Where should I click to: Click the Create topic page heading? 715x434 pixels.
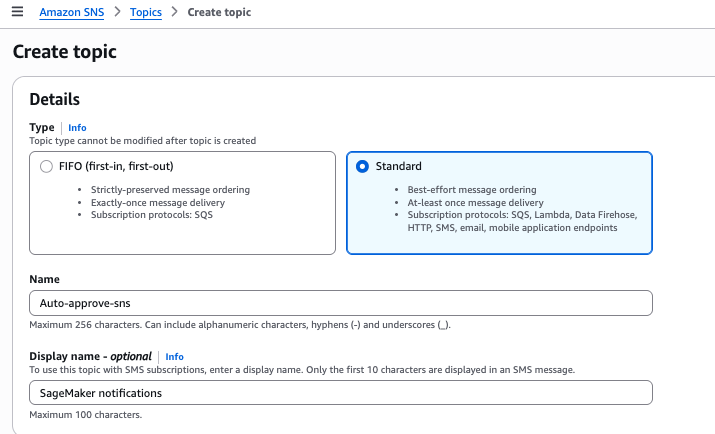pos(64,51)
